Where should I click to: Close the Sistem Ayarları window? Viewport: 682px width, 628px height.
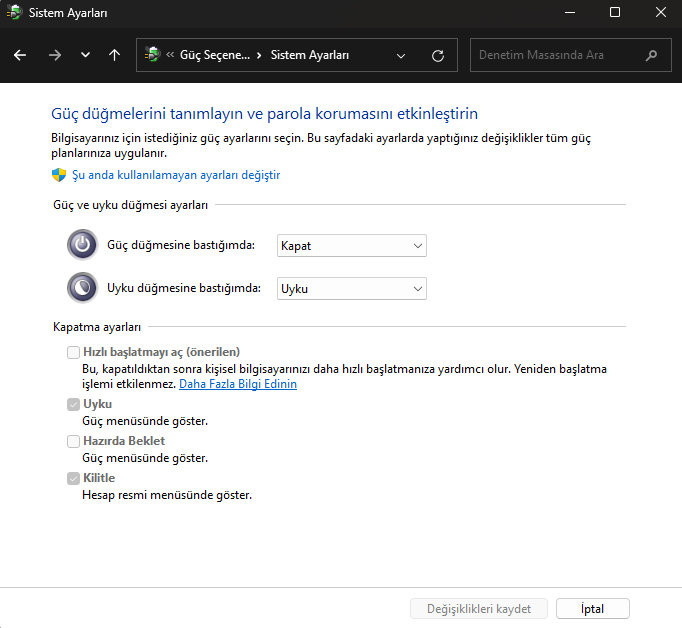tap(661, 13)
